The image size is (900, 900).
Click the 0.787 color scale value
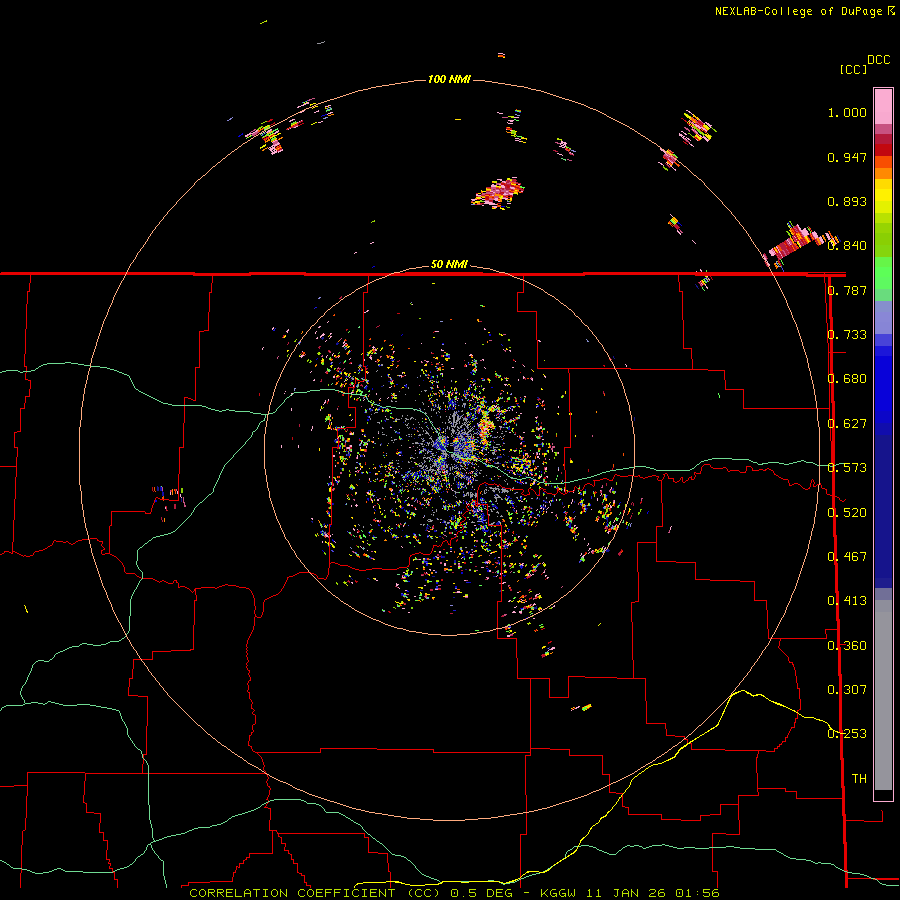pyautogui.click(x=847, y=290)
